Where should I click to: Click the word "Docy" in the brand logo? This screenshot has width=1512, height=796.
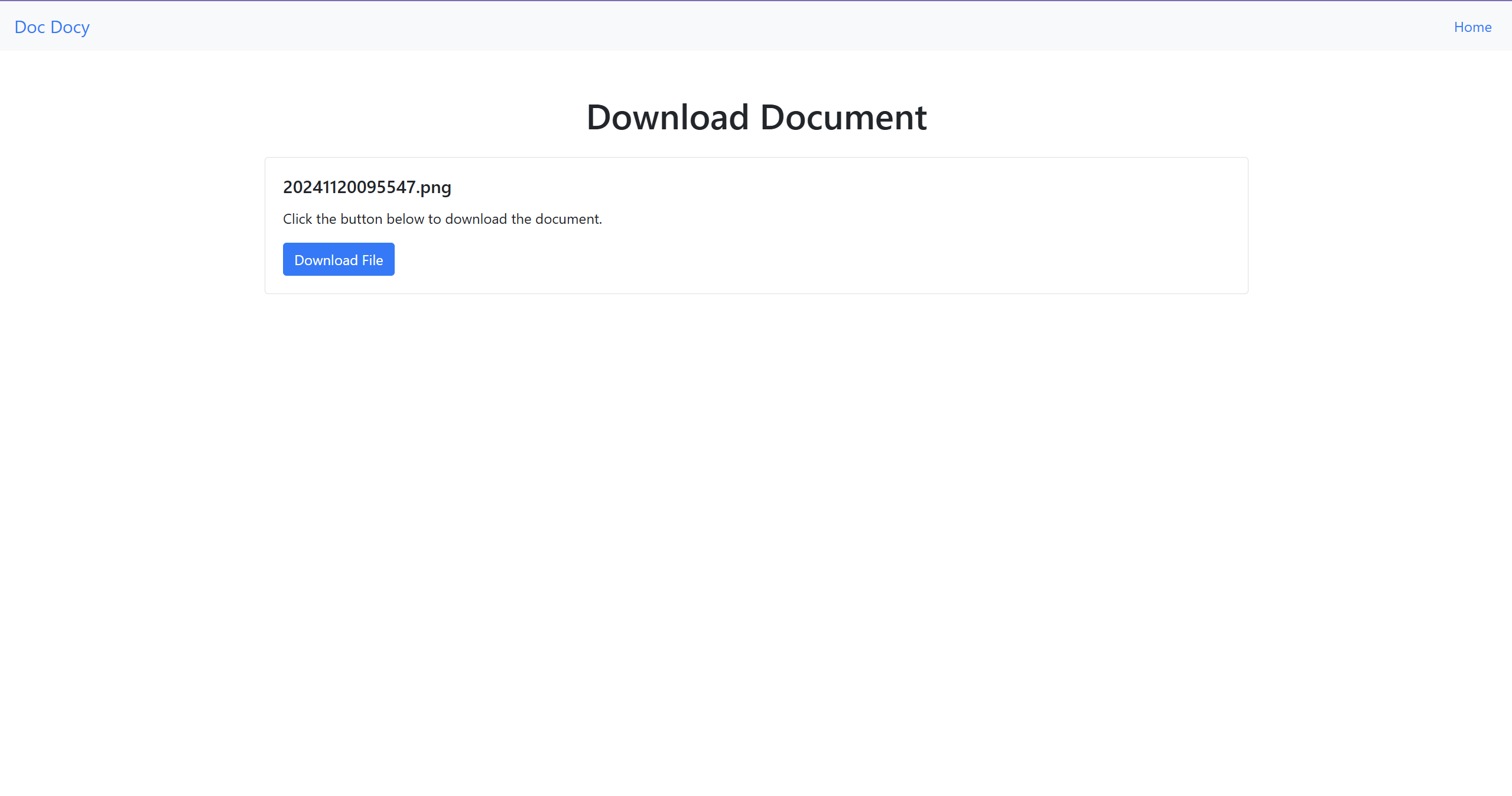point(70,28)
